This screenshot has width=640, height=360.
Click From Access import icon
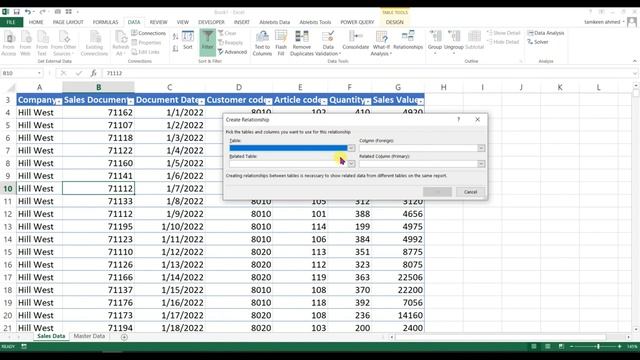click(9, 43)
